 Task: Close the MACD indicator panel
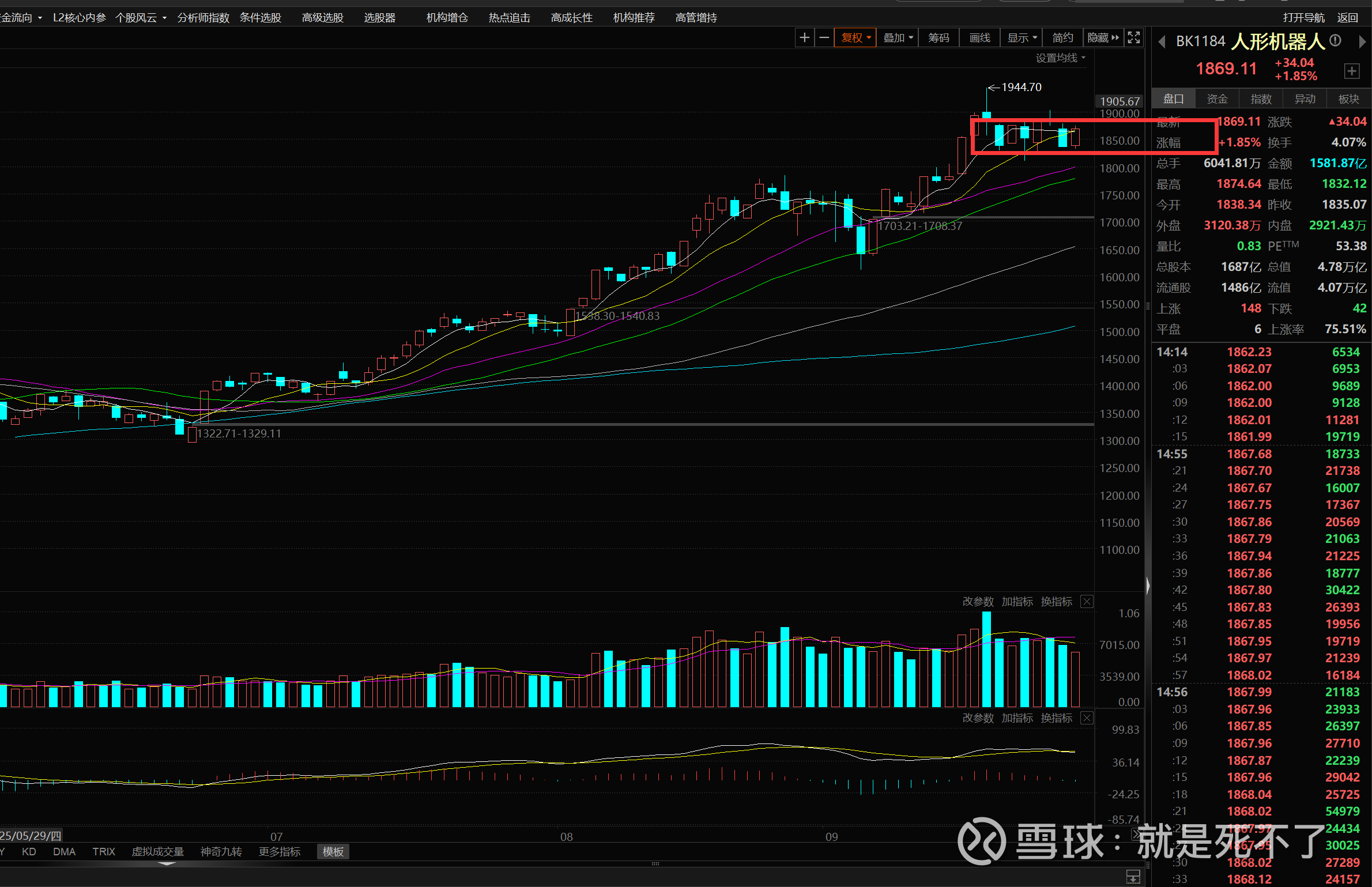pyautogui.click(x=1087, y=718)
